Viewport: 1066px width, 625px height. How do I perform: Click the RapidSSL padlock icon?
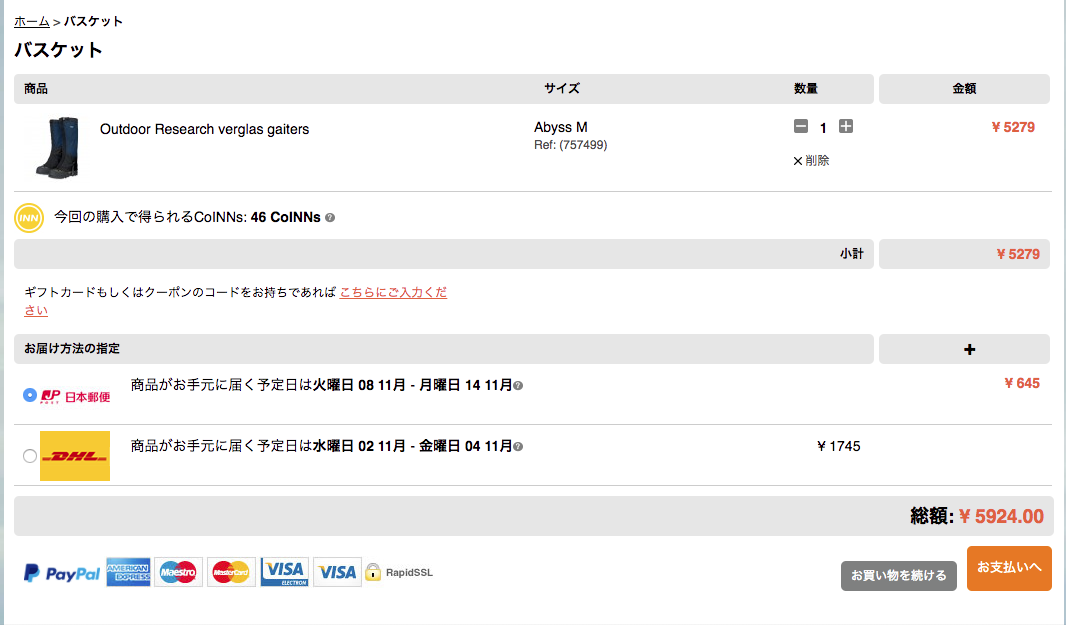click(373, 572)
